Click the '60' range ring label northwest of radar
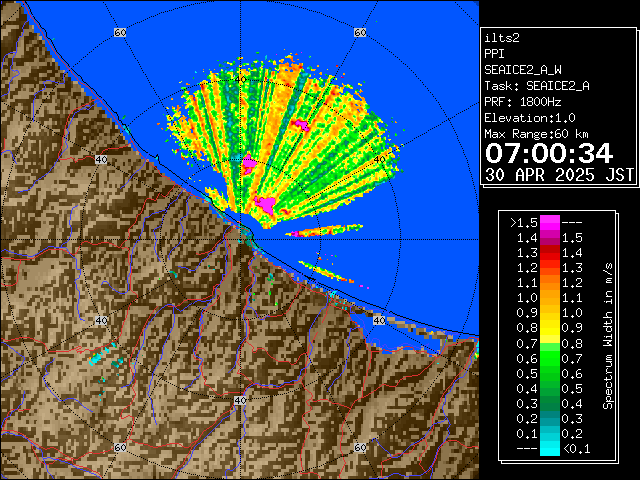The width and height of the screenshot is (640, 480). [120, 32]
